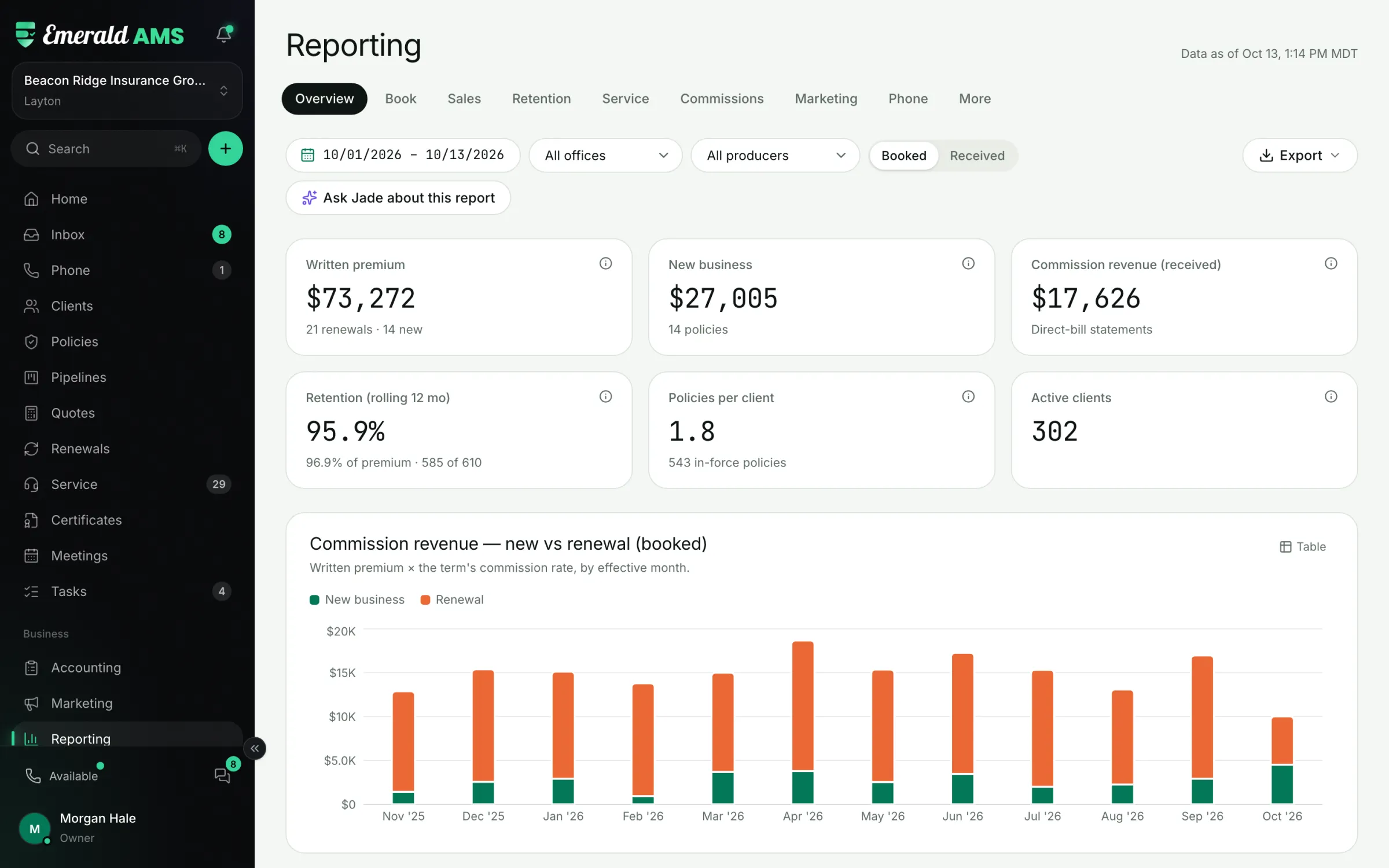Open the All offices dropdown

coord(605,156)
